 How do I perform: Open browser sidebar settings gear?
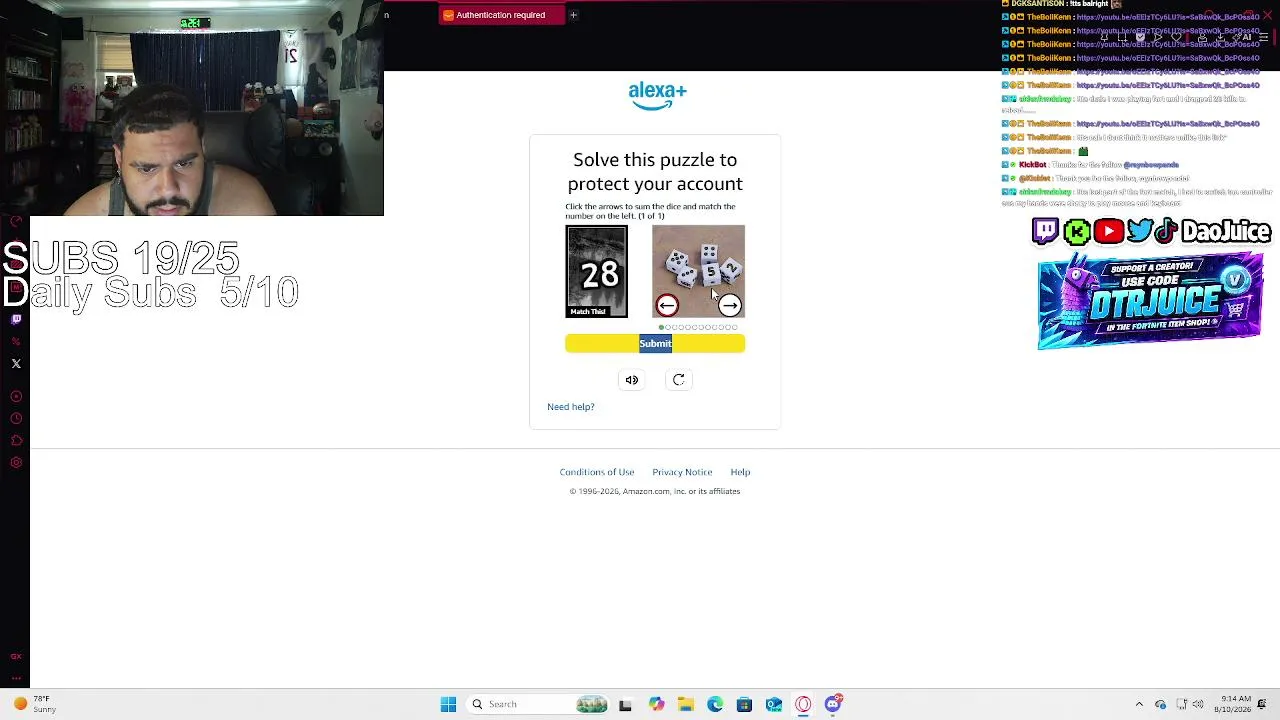16,463
